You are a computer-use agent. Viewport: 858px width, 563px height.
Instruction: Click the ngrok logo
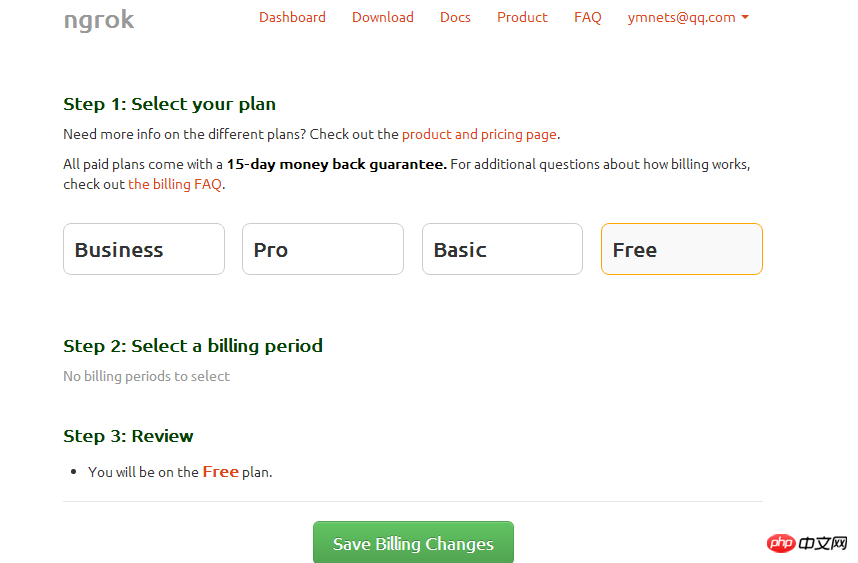[99, 20]
